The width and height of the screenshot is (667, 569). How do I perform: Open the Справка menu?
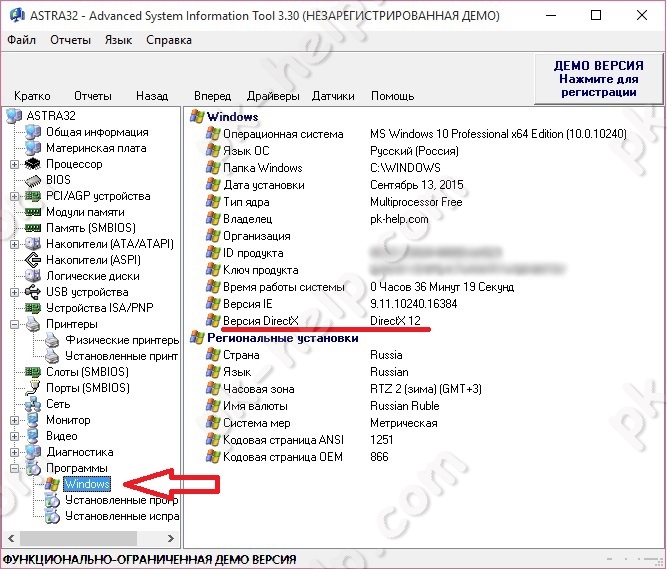click(x=169, y=40)
